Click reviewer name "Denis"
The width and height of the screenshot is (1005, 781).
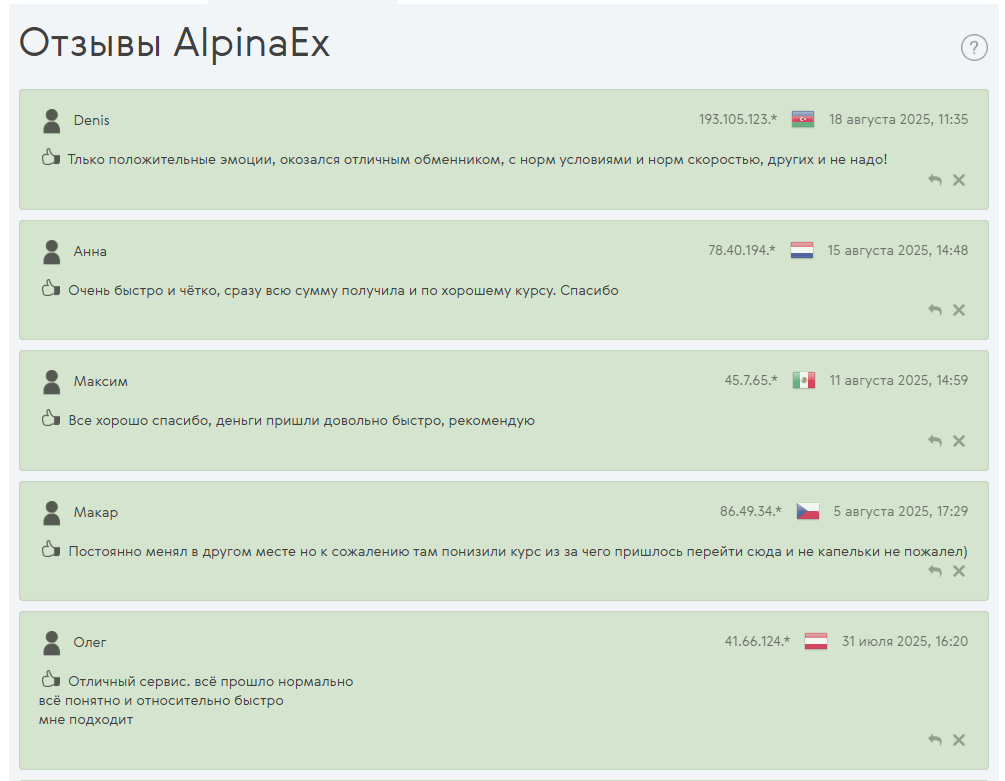92,120
